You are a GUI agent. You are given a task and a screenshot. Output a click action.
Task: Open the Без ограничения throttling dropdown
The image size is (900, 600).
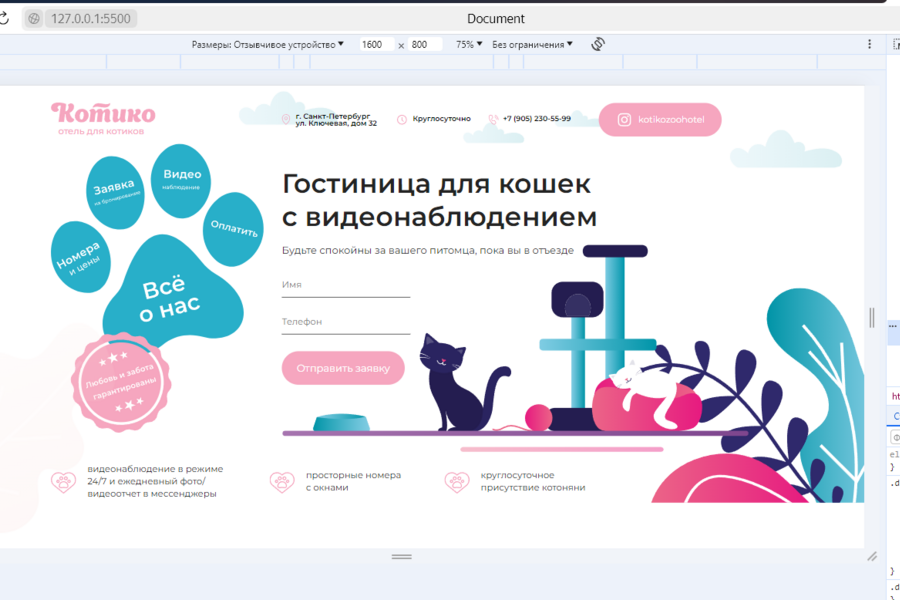click(x=533, y=44)
